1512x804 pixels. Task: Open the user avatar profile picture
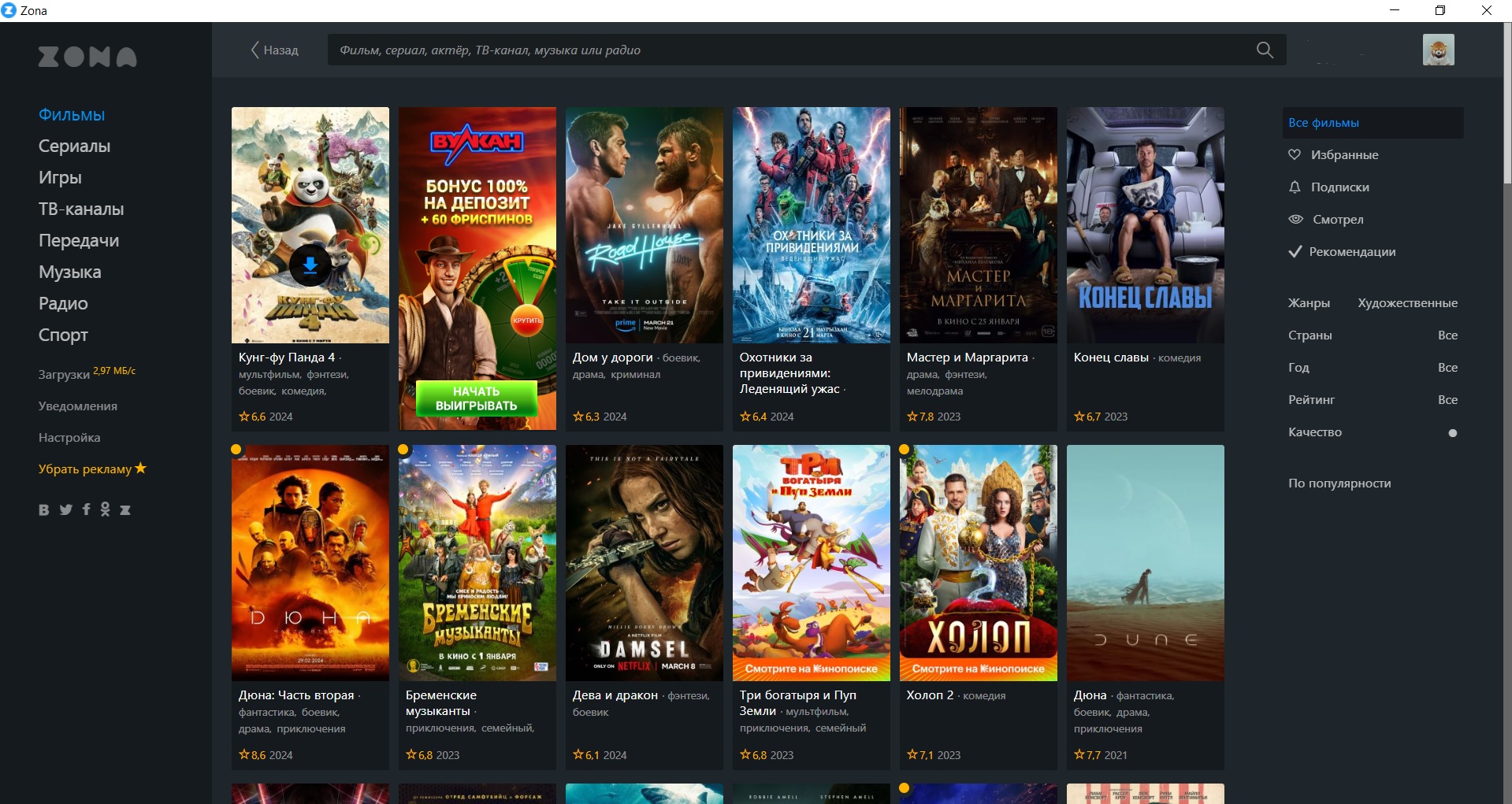pos(1438,50)
